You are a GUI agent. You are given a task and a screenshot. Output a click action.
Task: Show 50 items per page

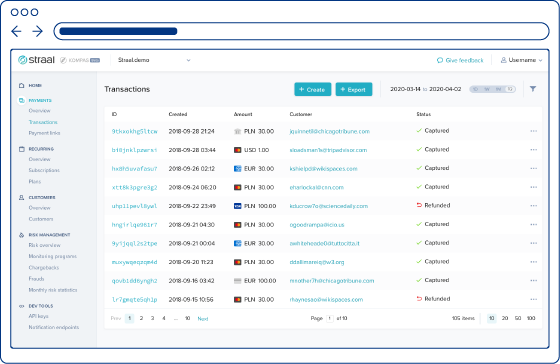click(x=518, y=318)
